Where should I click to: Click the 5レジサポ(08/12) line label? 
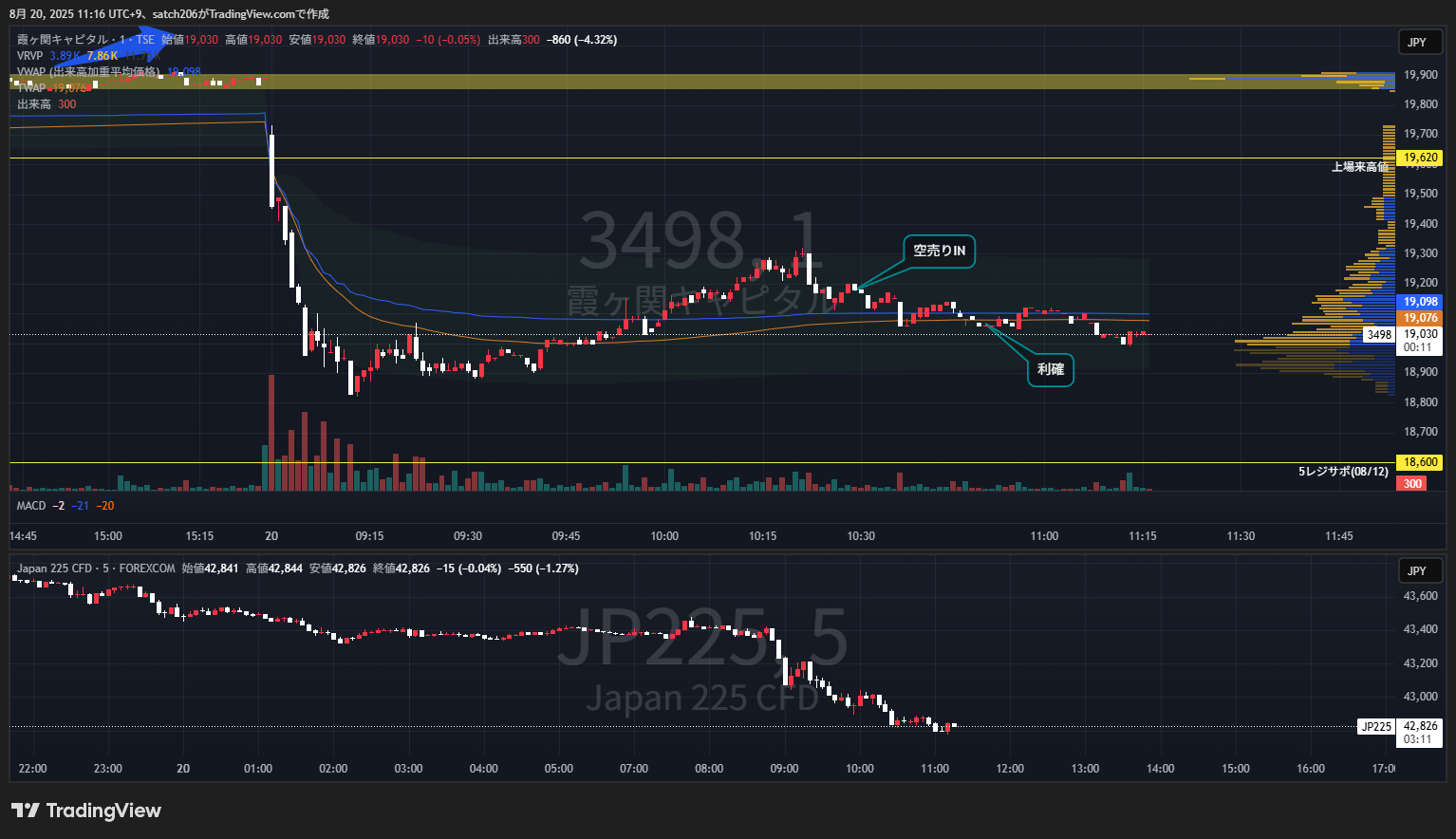tap(1343, 472)
